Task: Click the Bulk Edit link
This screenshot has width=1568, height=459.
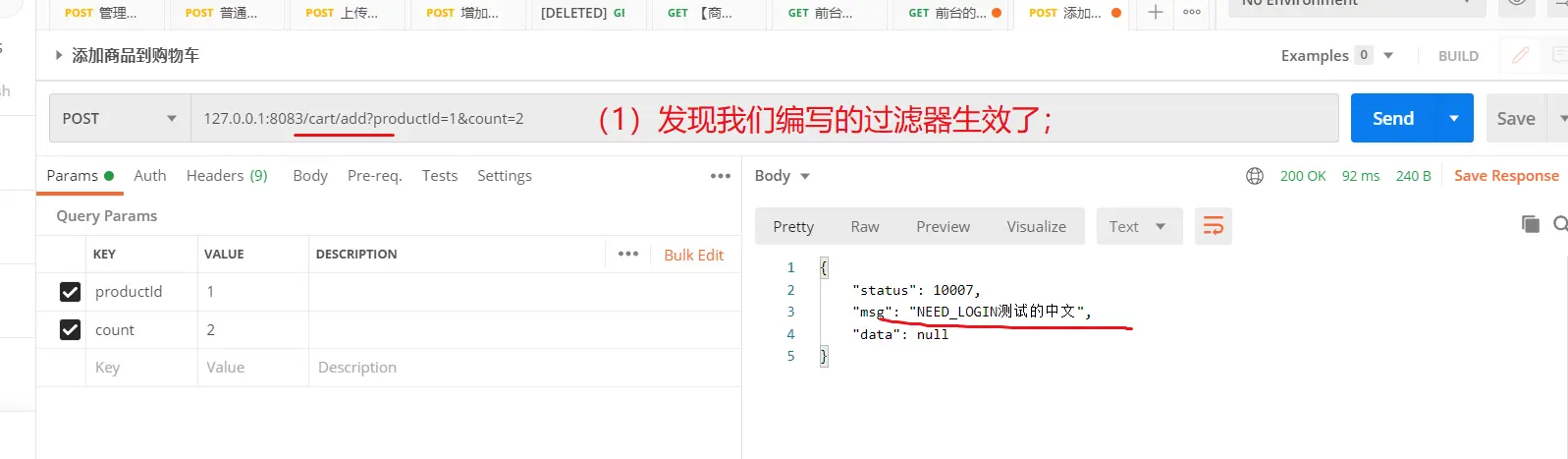Action: (693, 255)
